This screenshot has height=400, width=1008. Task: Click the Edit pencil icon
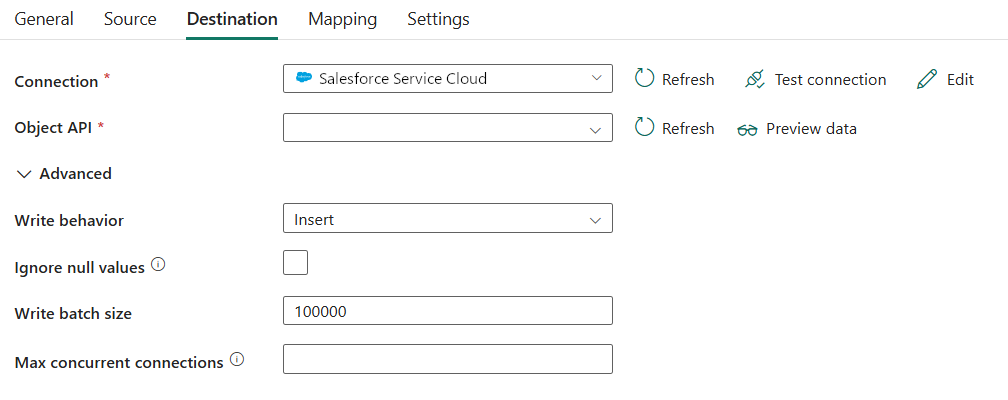click(927, 79)
